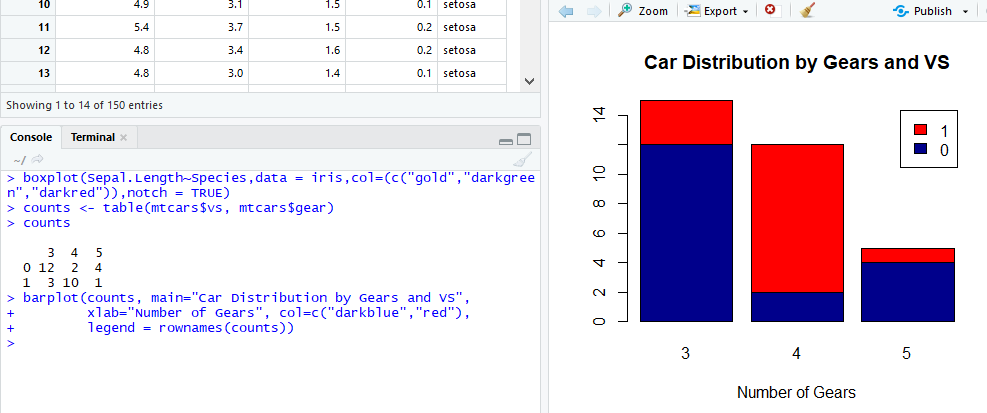Close the Terminal tab
This screenshot has height=413, width=987.
[x=123, y=137]
